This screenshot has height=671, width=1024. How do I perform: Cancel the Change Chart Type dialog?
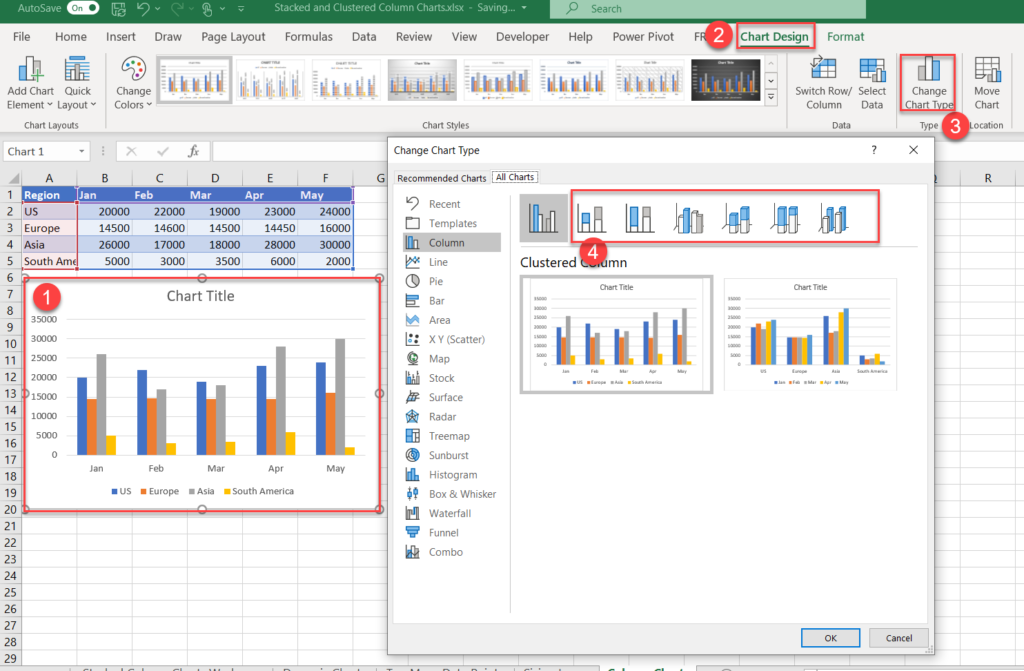tap(898, 637)
